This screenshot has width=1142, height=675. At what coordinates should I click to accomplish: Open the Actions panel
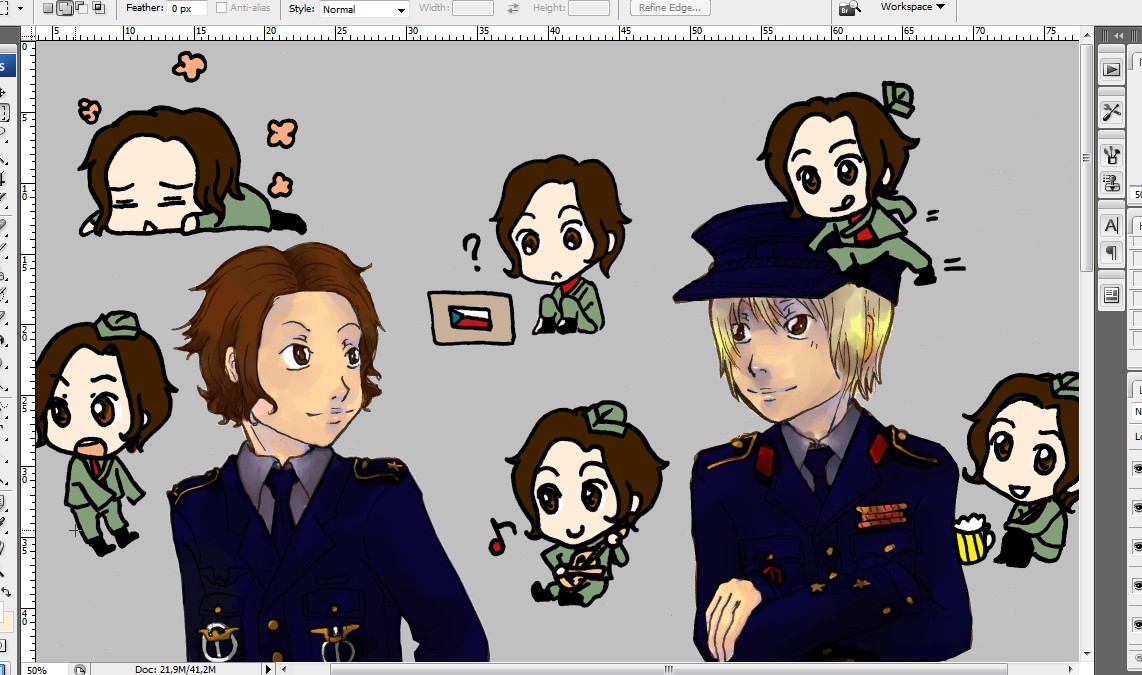point(1110,69)
